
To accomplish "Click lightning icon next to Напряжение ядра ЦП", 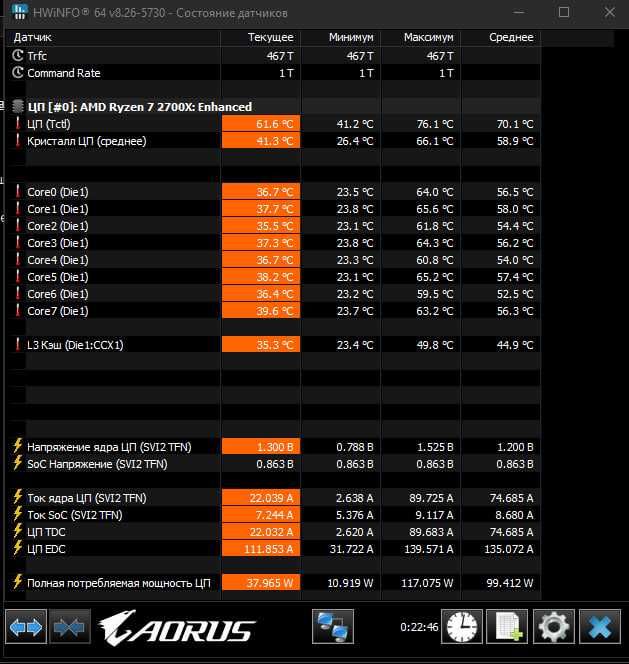I will [17, 446].
